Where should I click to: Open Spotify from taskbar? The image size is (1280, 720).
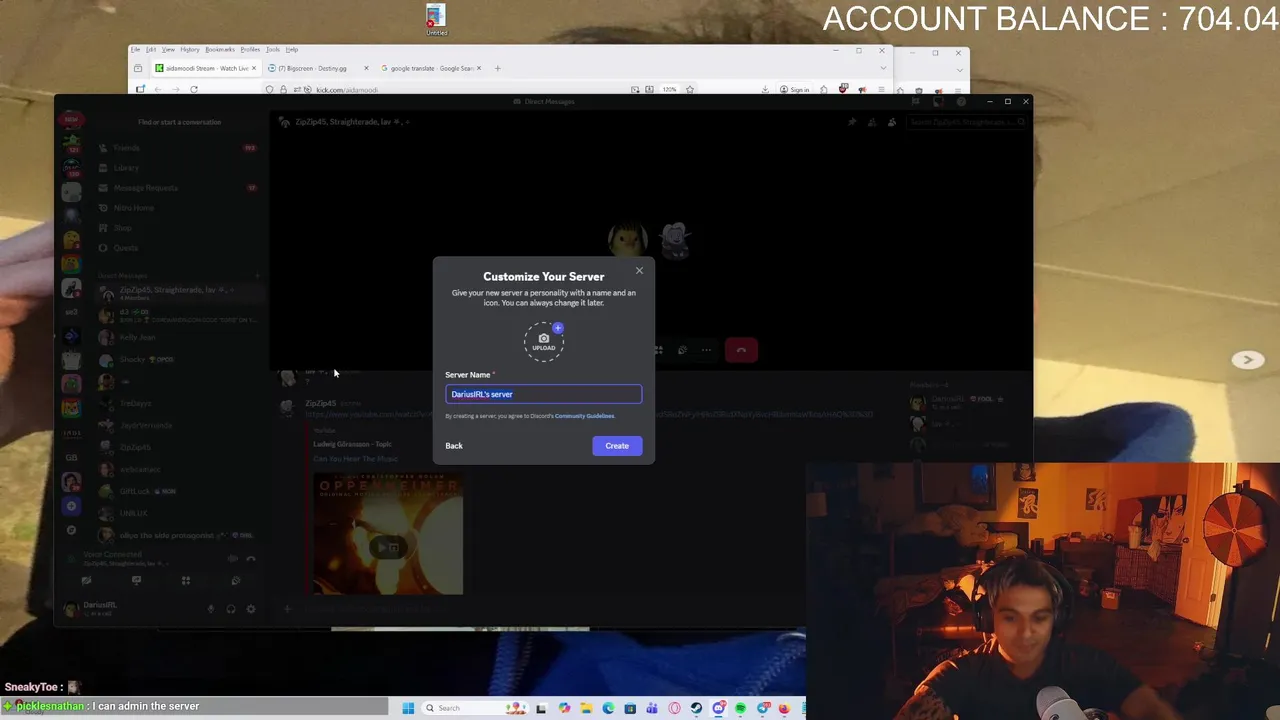click(740, 708)
